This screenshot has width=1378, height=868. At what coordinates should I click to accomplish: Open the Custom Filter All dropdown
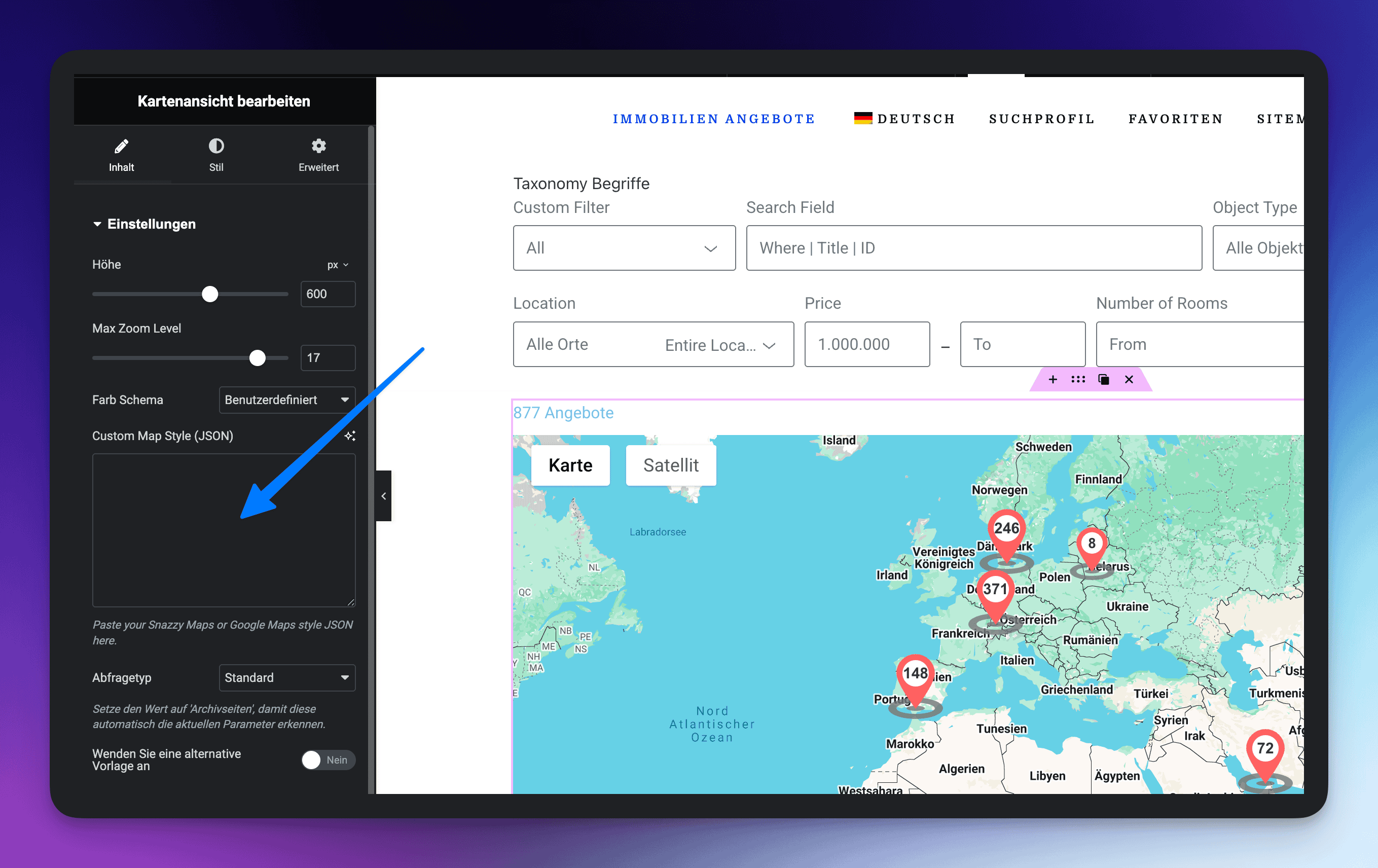coord(624,248)
